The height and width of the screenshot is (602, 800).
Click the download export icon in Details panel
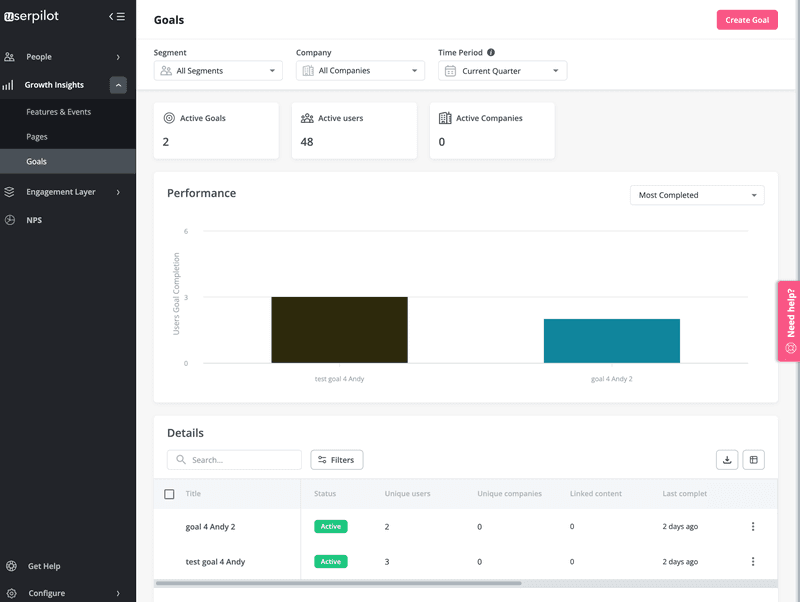(x=727, y=459)
